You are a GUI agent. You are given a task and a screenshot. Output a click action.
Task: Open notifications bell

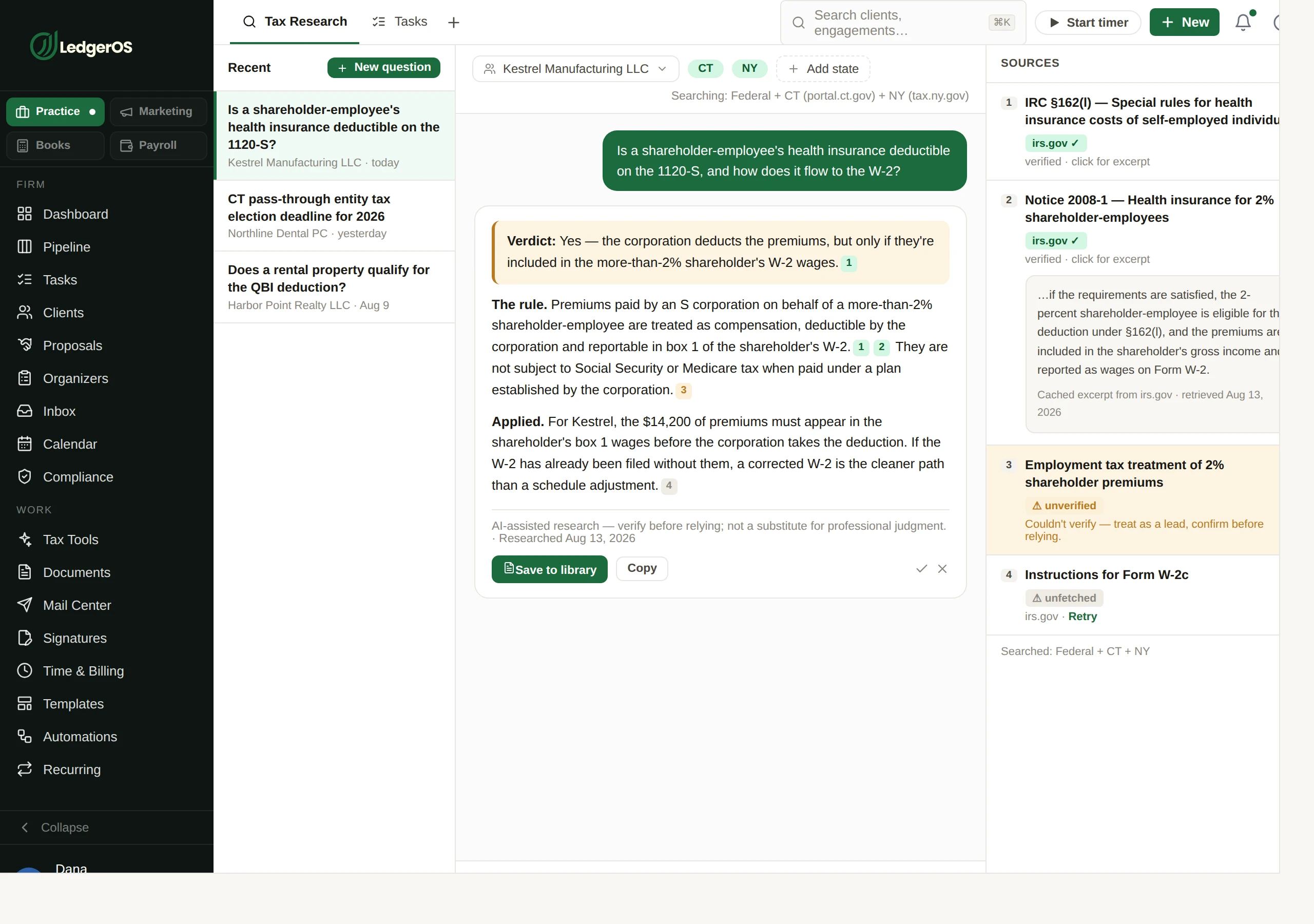1243,22
